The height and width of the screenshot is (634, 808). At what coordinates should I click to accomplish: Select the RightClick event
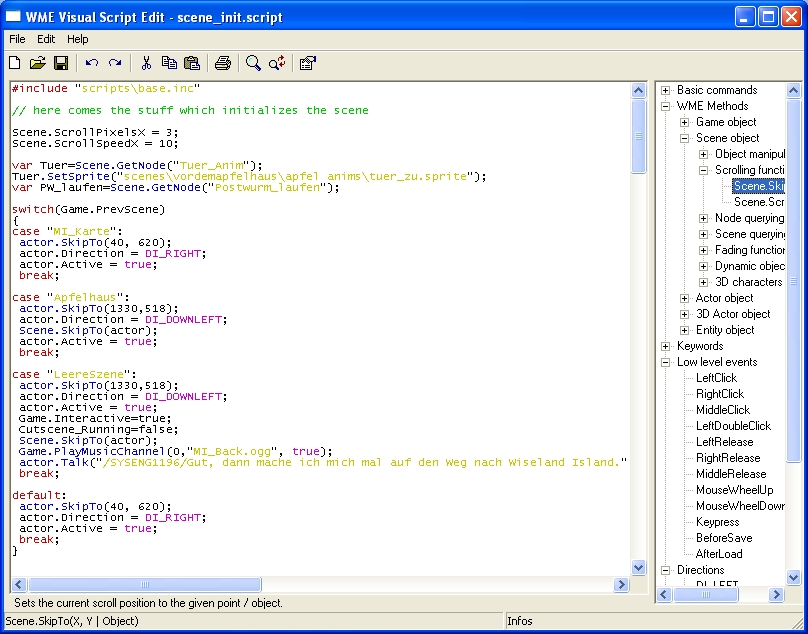pos(720,394)
